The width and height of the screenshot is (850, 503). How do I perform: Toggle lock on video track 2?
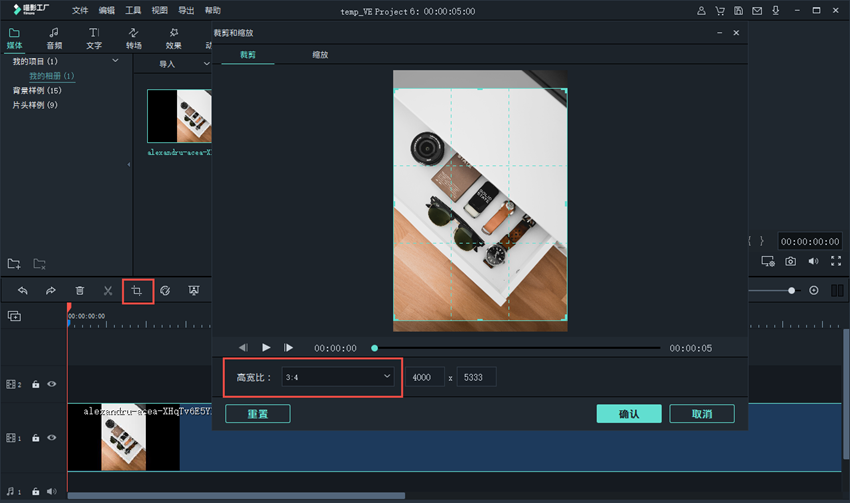35,384
